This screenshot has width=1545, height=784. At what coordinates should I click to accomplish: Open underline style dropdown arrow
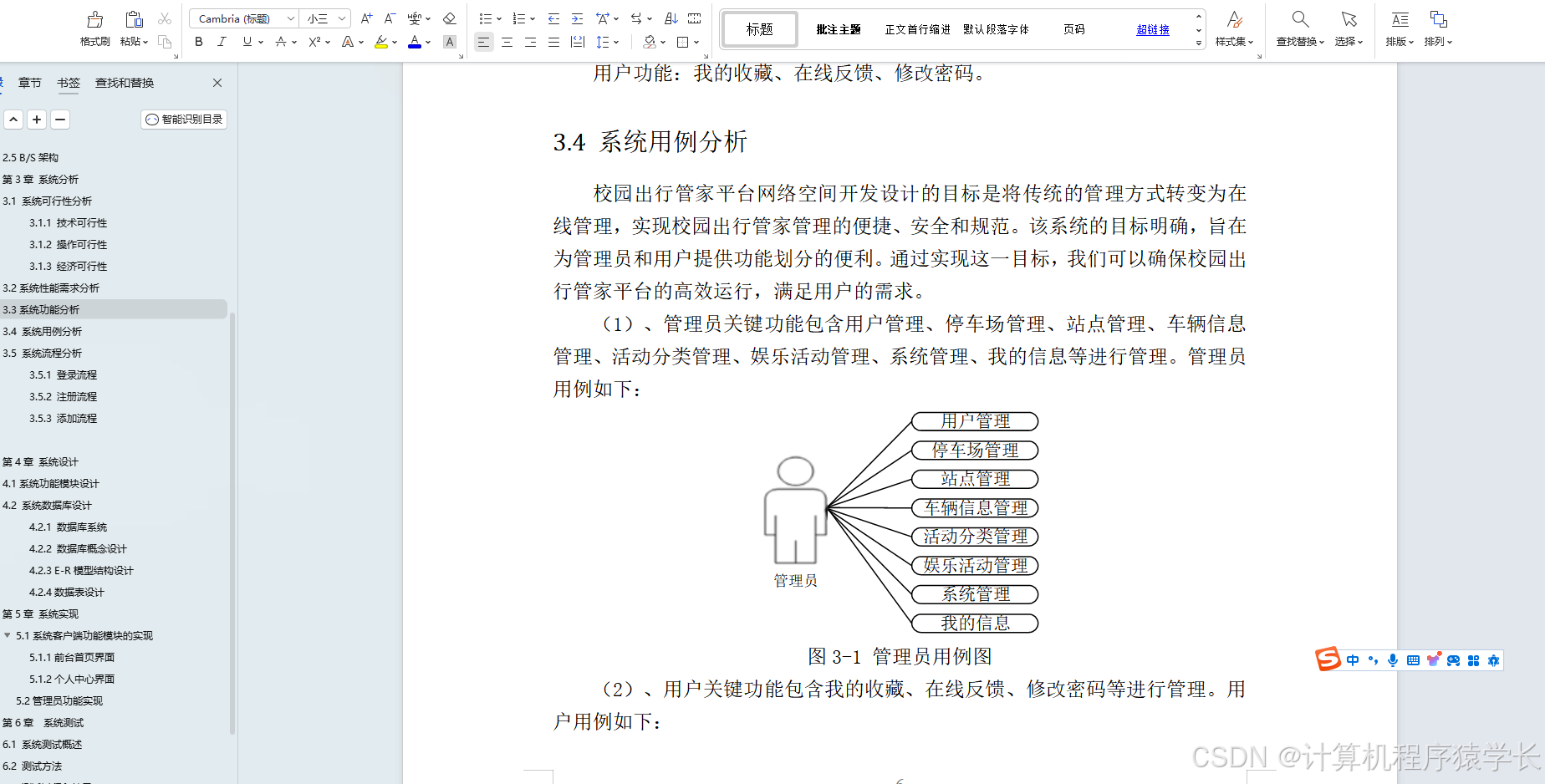[261, 43]
